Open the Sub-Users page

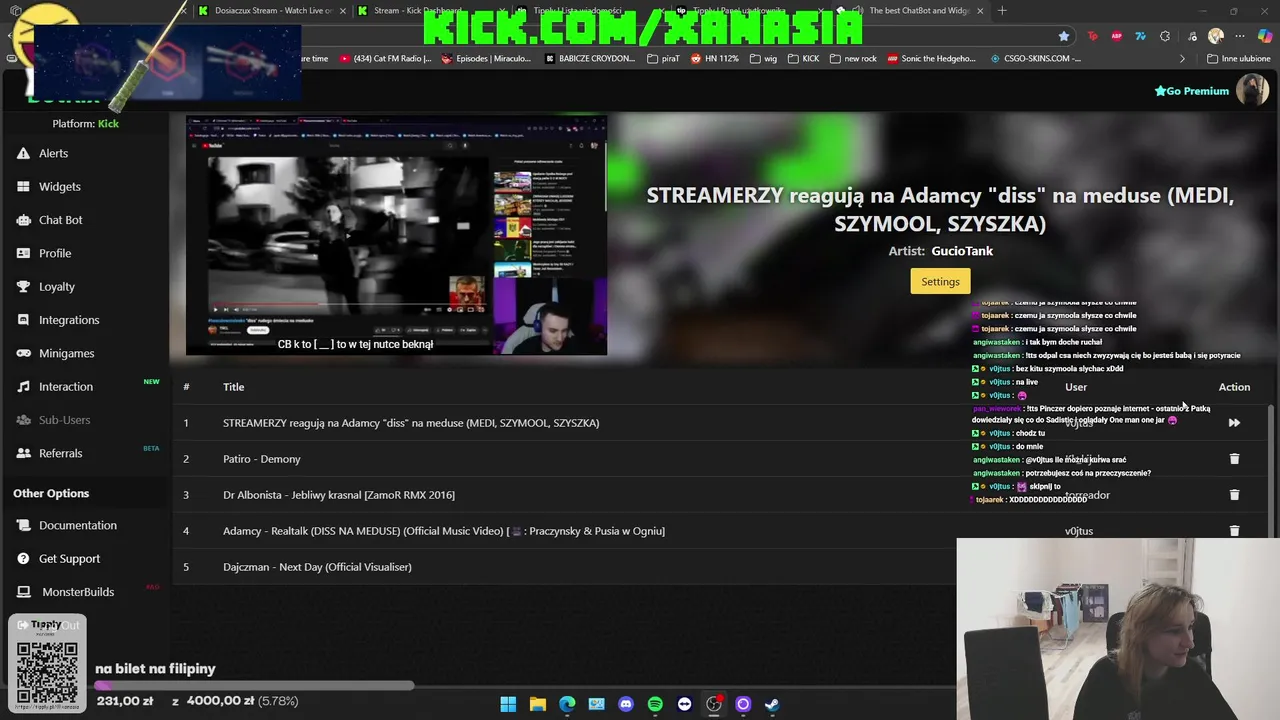tap(53, 420)
